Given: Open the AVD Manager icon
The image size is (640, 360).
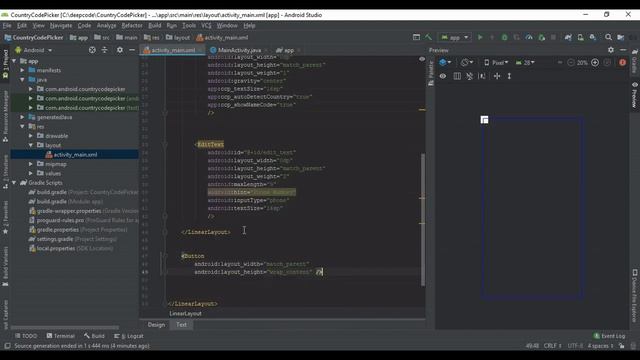Looking at the screenshot, I should point(580,37).
